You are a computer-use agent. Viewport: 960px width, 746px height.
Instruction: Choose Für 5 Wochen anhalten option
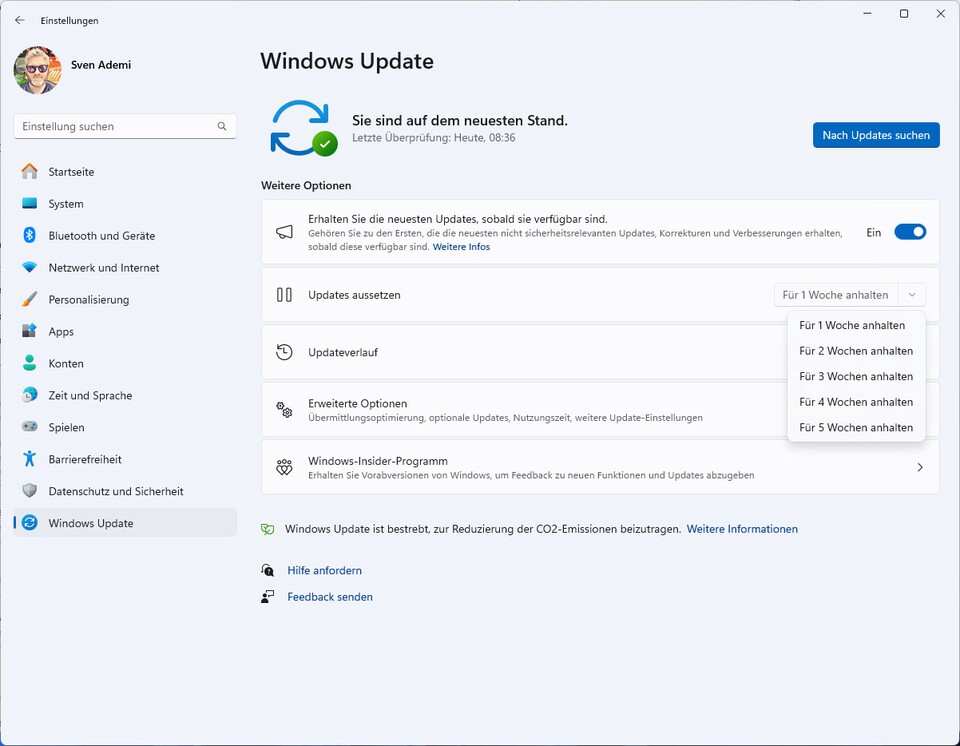point(856,427)
